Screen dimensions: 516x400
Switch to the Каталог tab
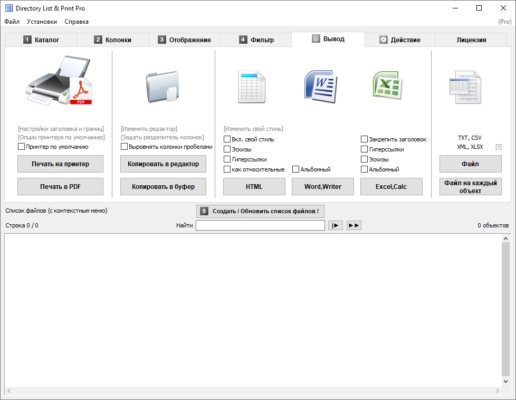[x=41, y=40]
